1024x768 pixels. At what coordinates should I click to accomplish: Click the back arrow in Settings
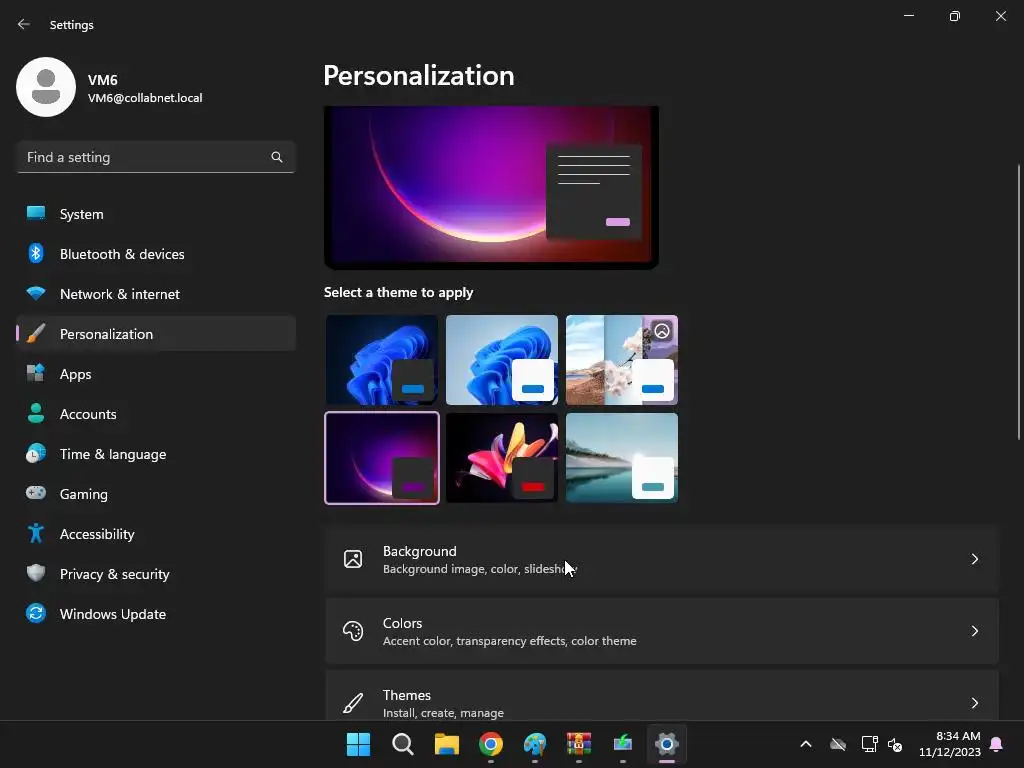[24, 24]
